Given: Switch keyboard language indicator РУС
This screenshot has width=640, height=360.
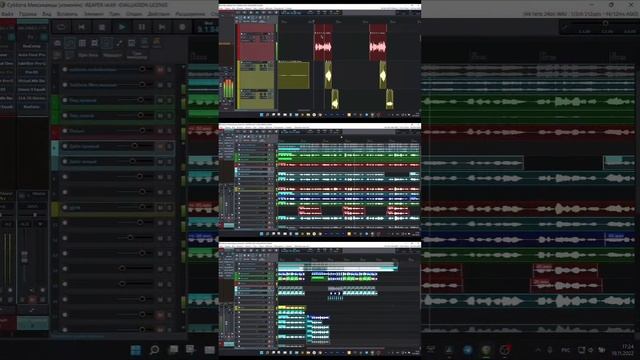Looking at the screenshot, I should (x=565, y=350).
